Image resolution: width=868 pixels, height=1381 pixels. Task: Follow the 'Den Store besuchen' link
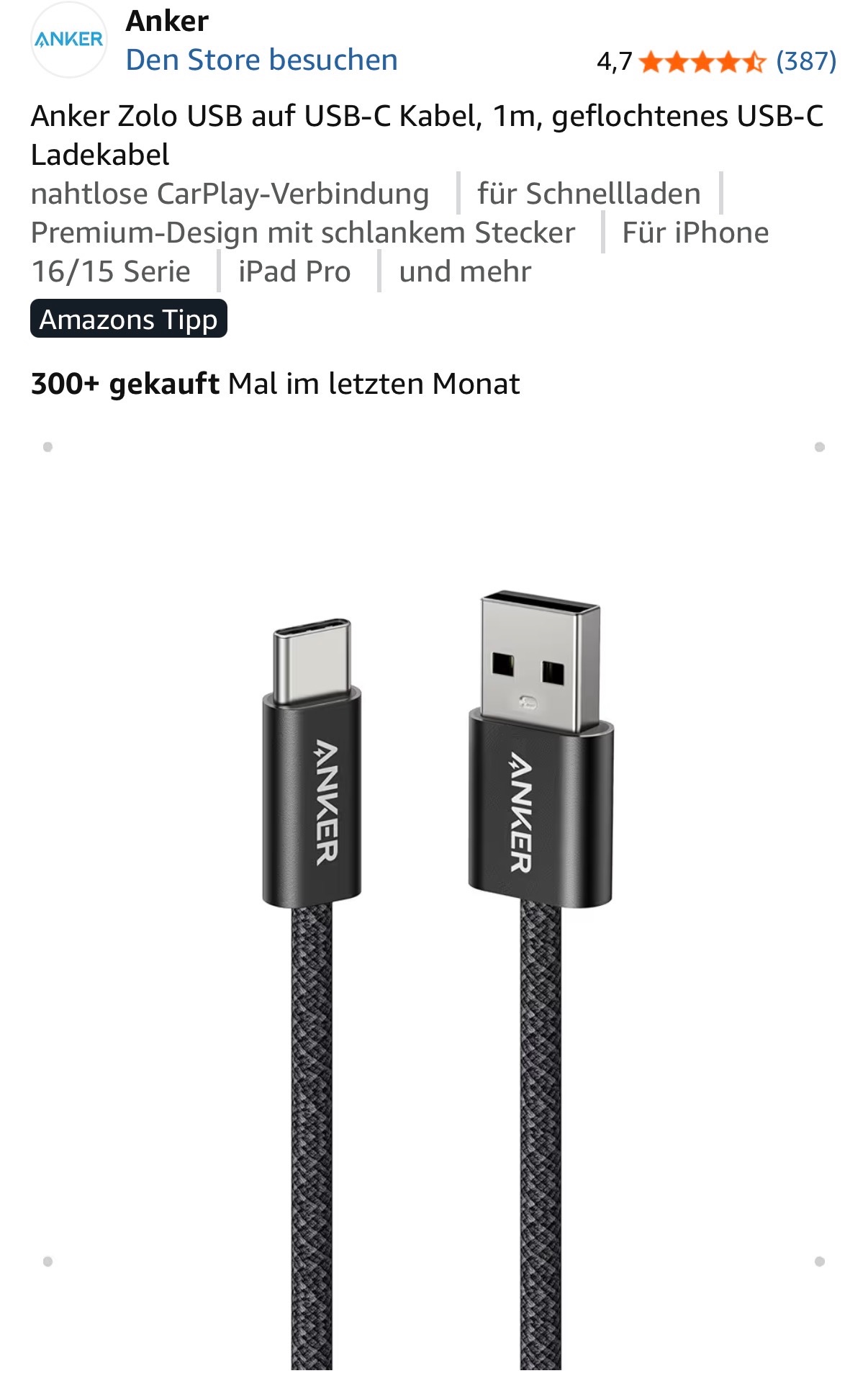[x=261, y=60]
